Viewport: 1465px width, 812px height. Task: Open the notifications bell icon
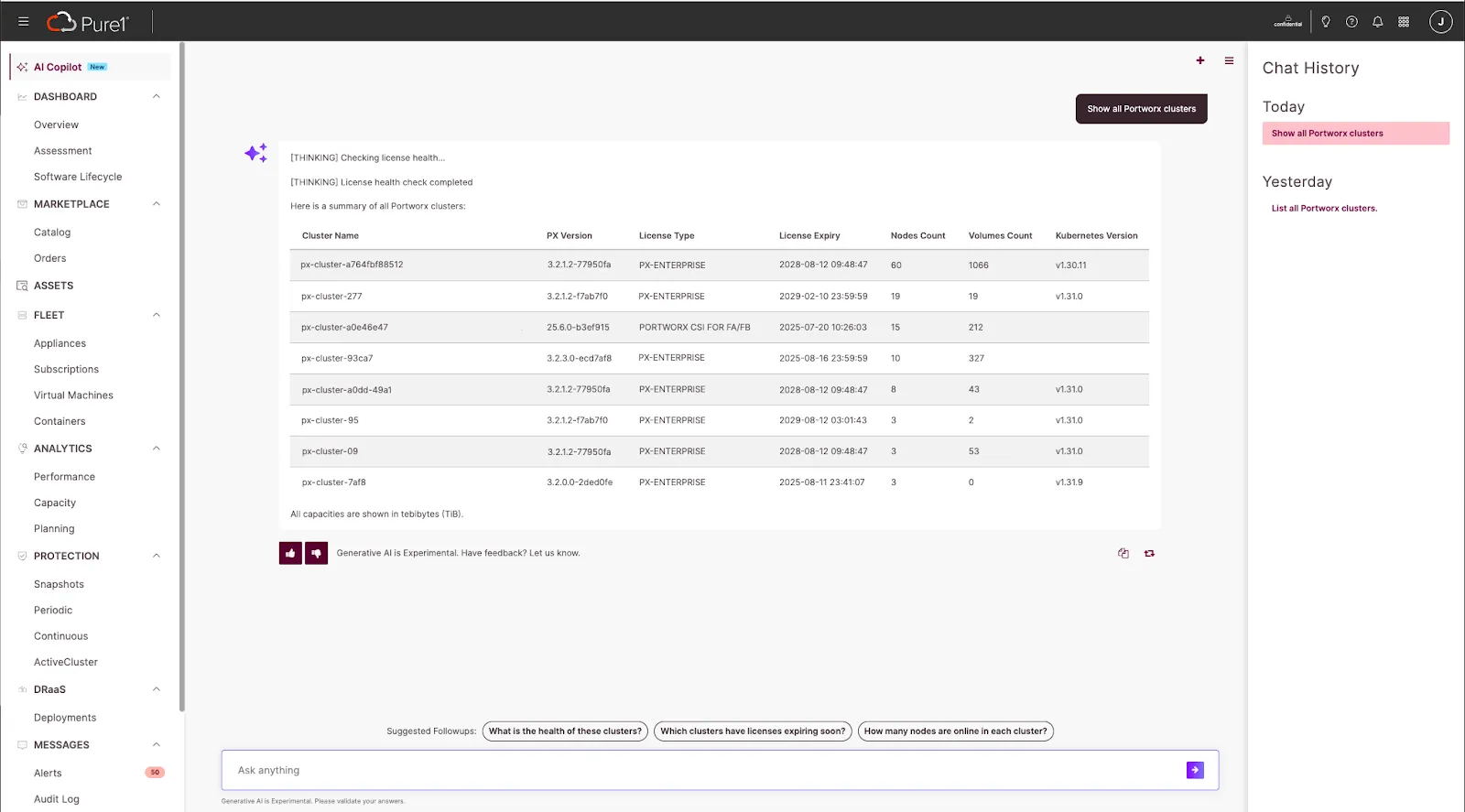1377,22
